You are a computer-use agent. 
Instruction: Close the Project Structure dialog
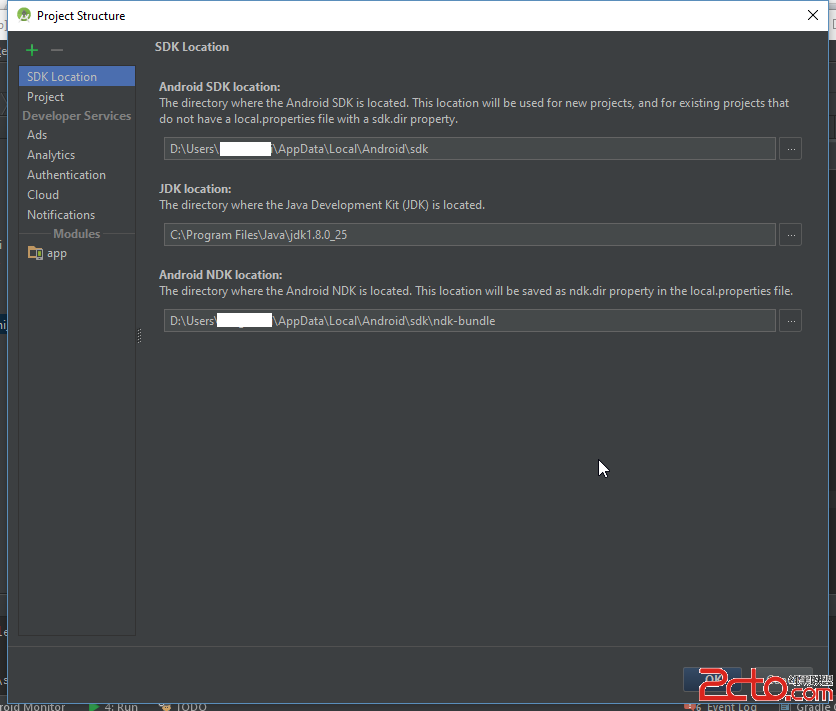(x=813, y=15)
